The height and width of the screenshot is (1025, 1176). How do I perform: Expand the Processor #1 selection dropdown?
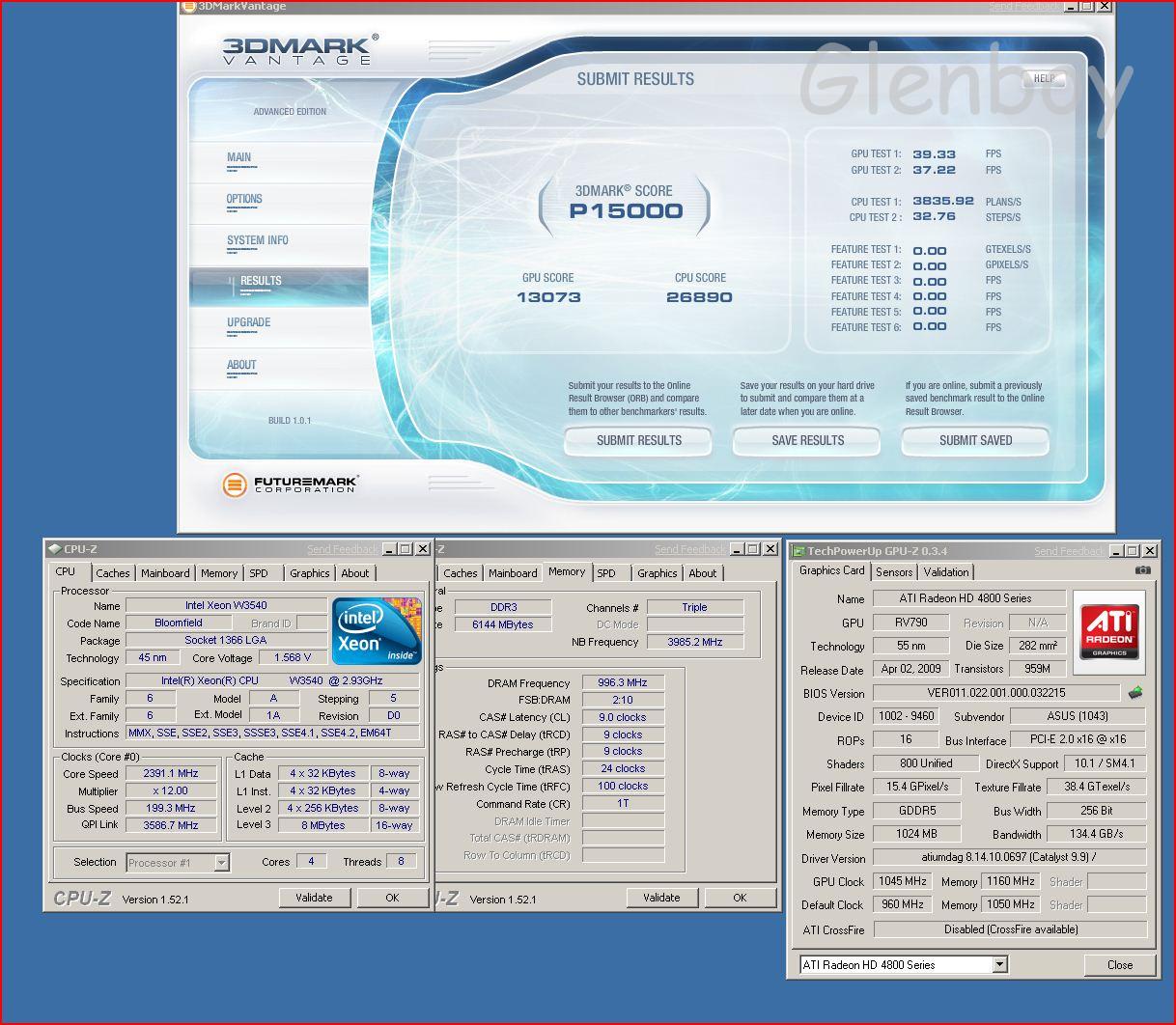221,863
